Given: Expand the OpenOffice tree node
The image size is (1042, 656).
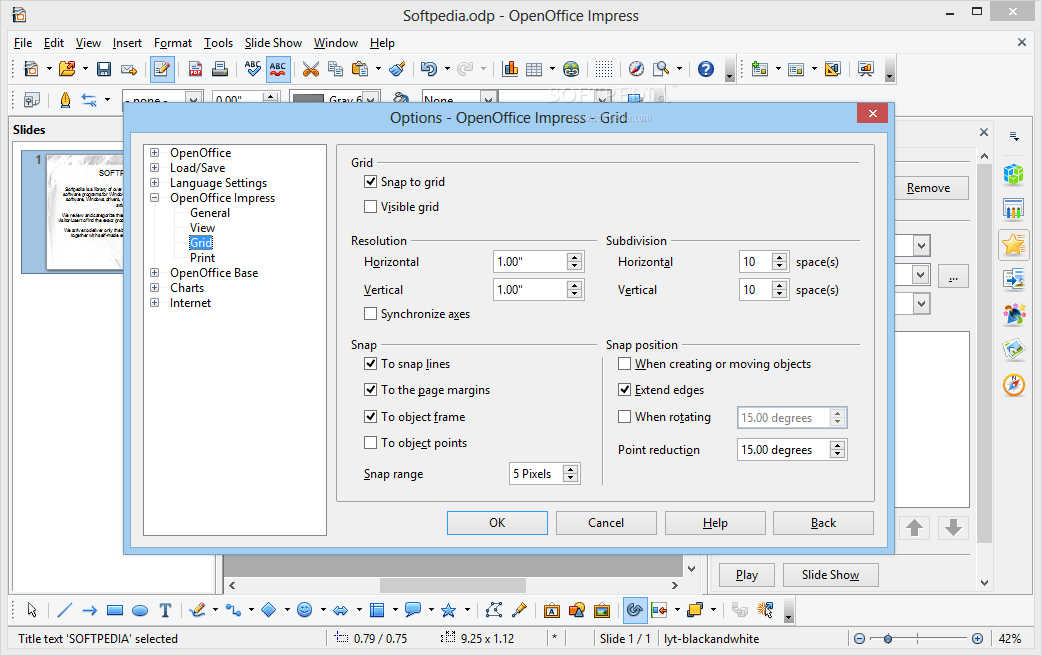Looking at the screenshot, I should pos(155,152).
